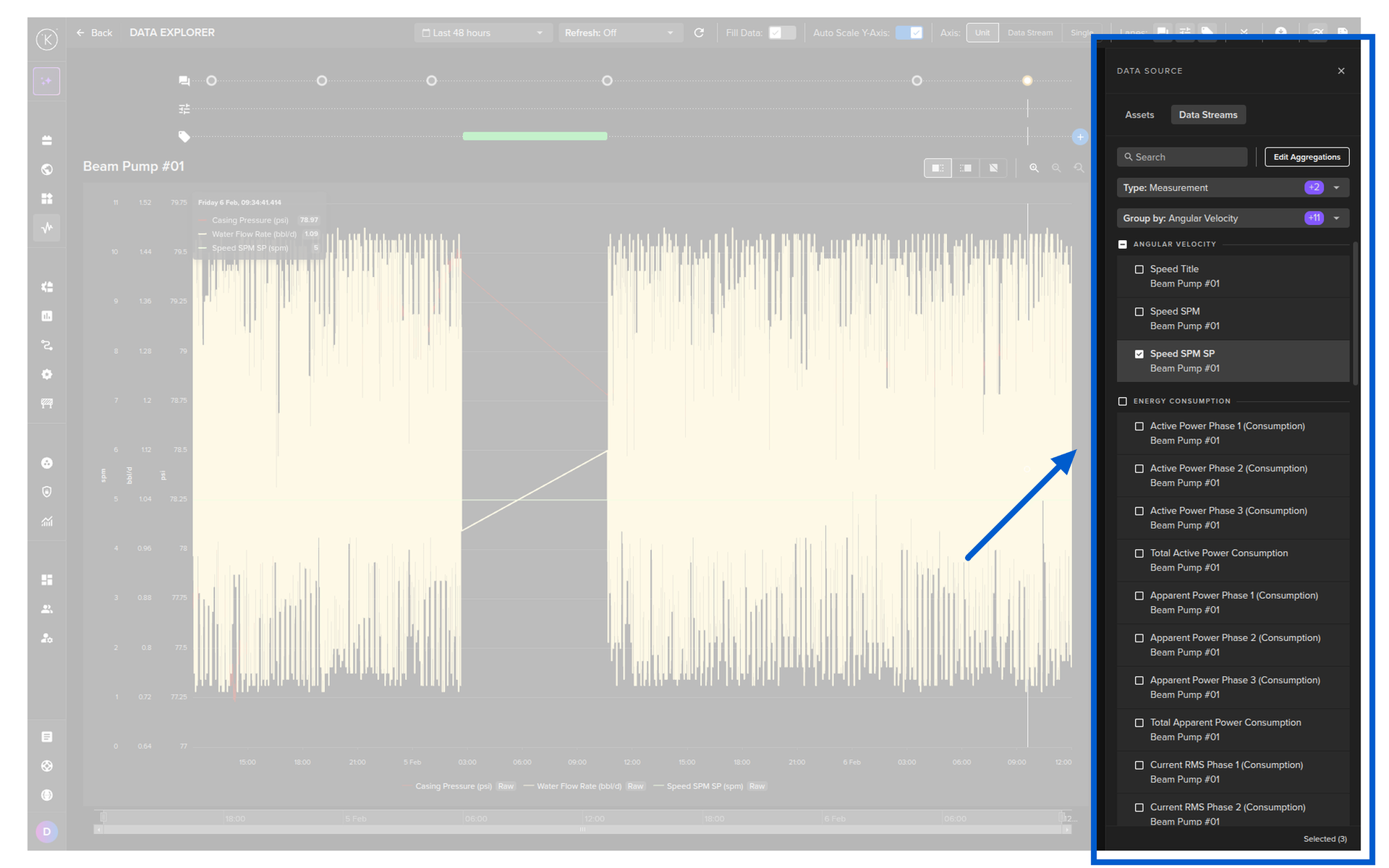The image size is (1389, 868).
Task: Check the Speed SPM data stream
Action: click(1139, 312)
